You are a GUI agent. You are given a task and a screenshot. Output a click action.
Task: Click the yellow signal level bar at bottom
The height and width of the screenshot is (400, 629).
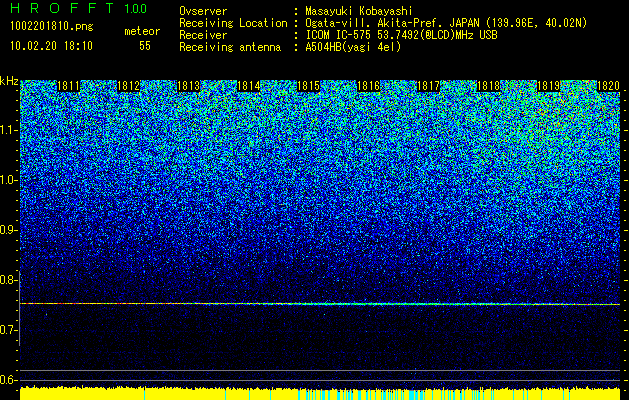[320, 393]
